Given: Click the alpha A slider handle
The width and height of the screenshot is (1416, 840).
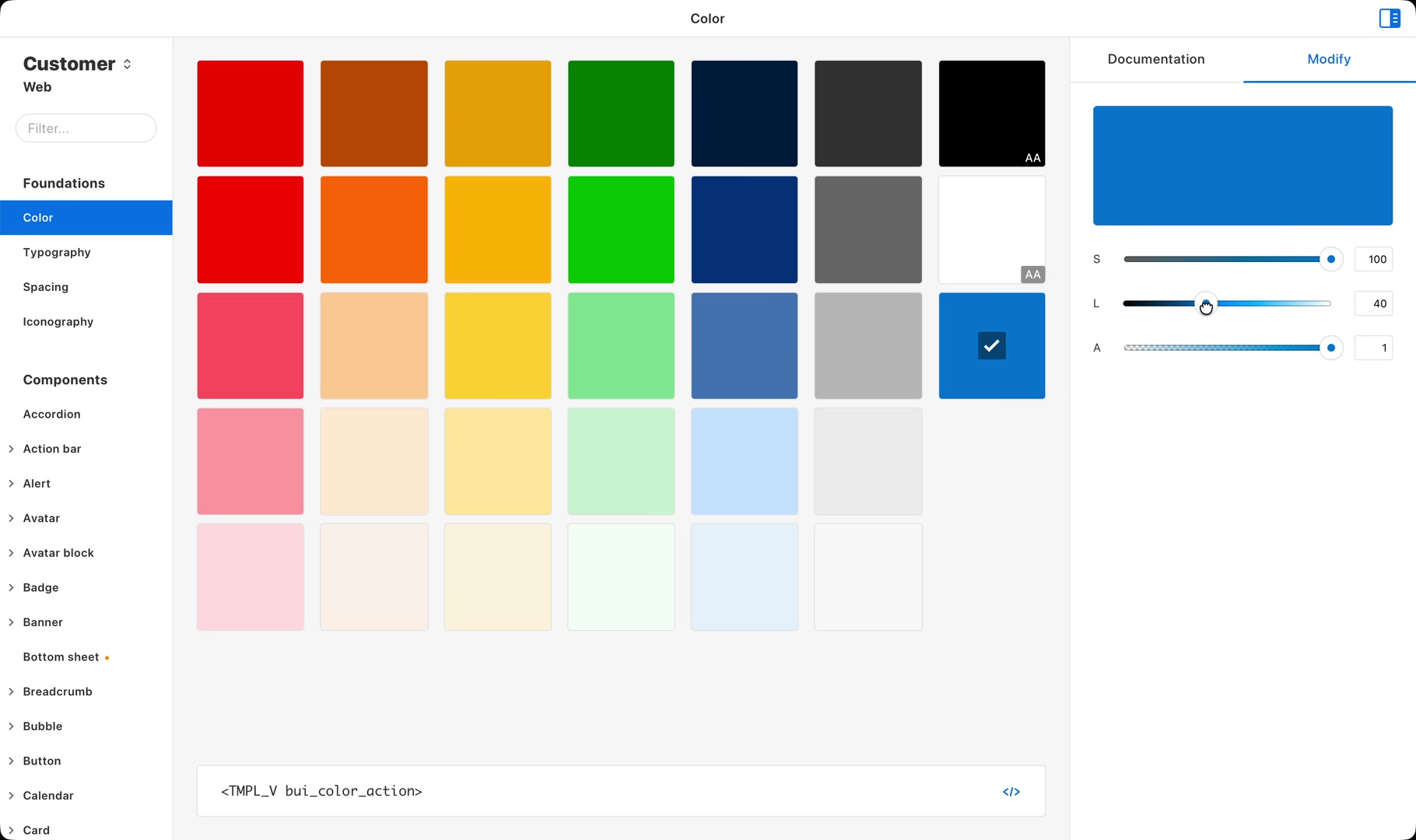Looking at the screenshot, I should click(x=1331, y=348).
